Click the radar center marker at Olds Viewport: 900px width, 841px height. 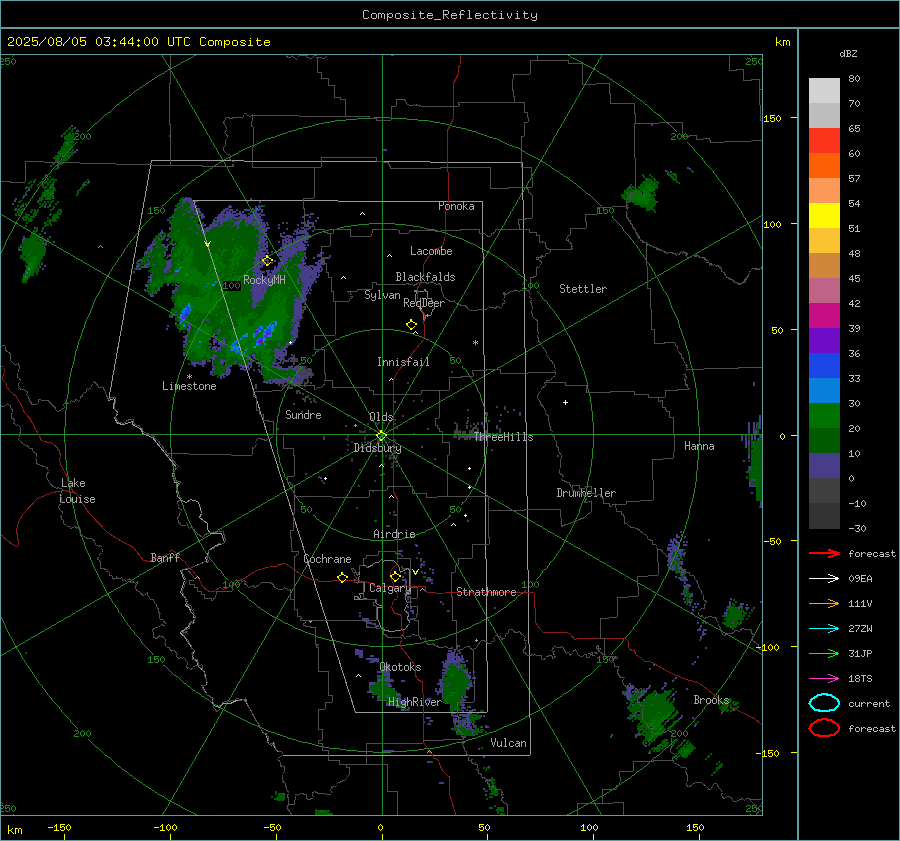[x=381, y=436]
